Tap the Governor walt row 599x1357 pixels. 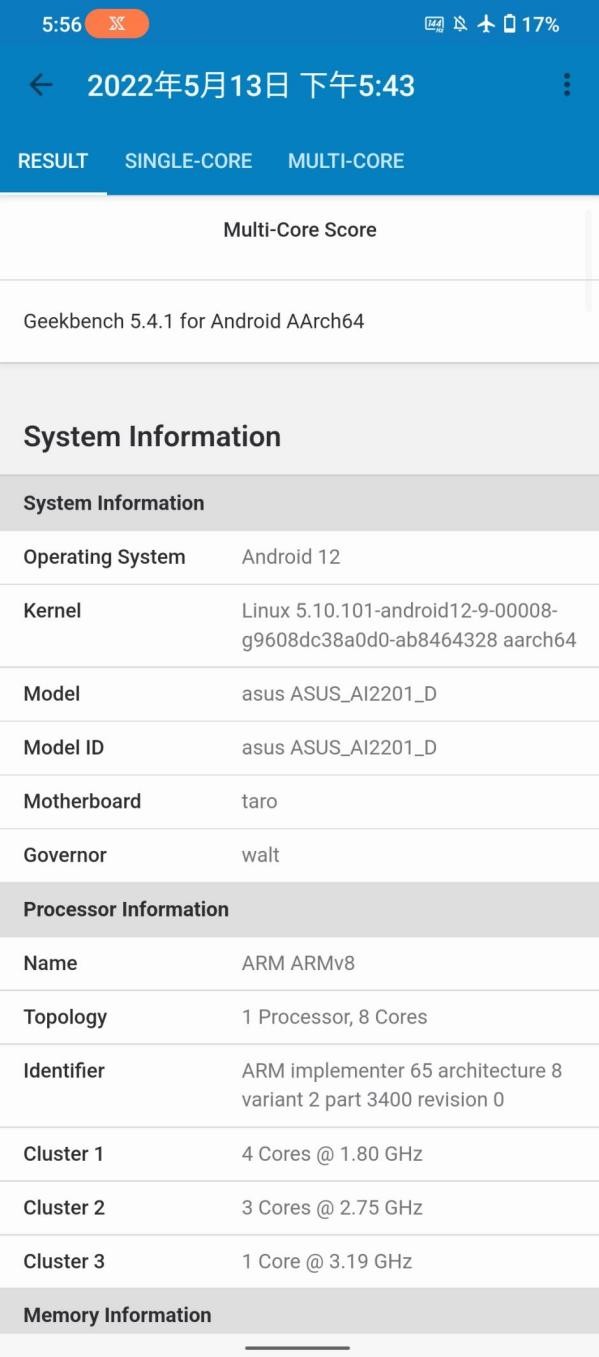(299, 855)
